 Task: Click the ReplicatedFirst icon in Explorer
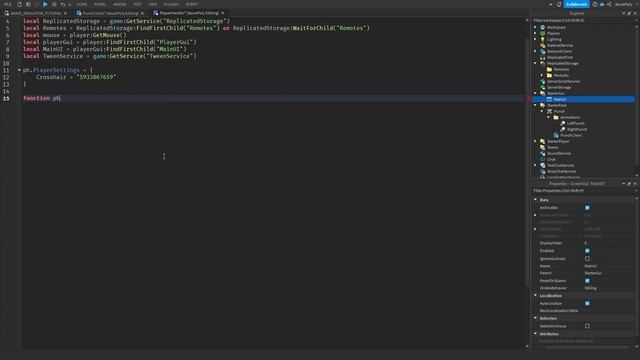click(542, 58)
